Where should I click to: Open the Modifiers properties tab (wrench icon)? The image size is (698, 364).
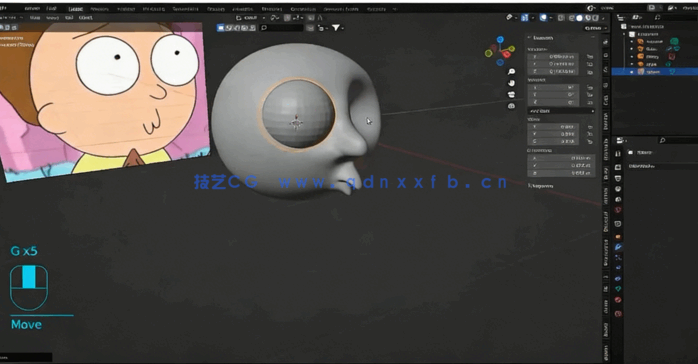(x=618, y=247)
